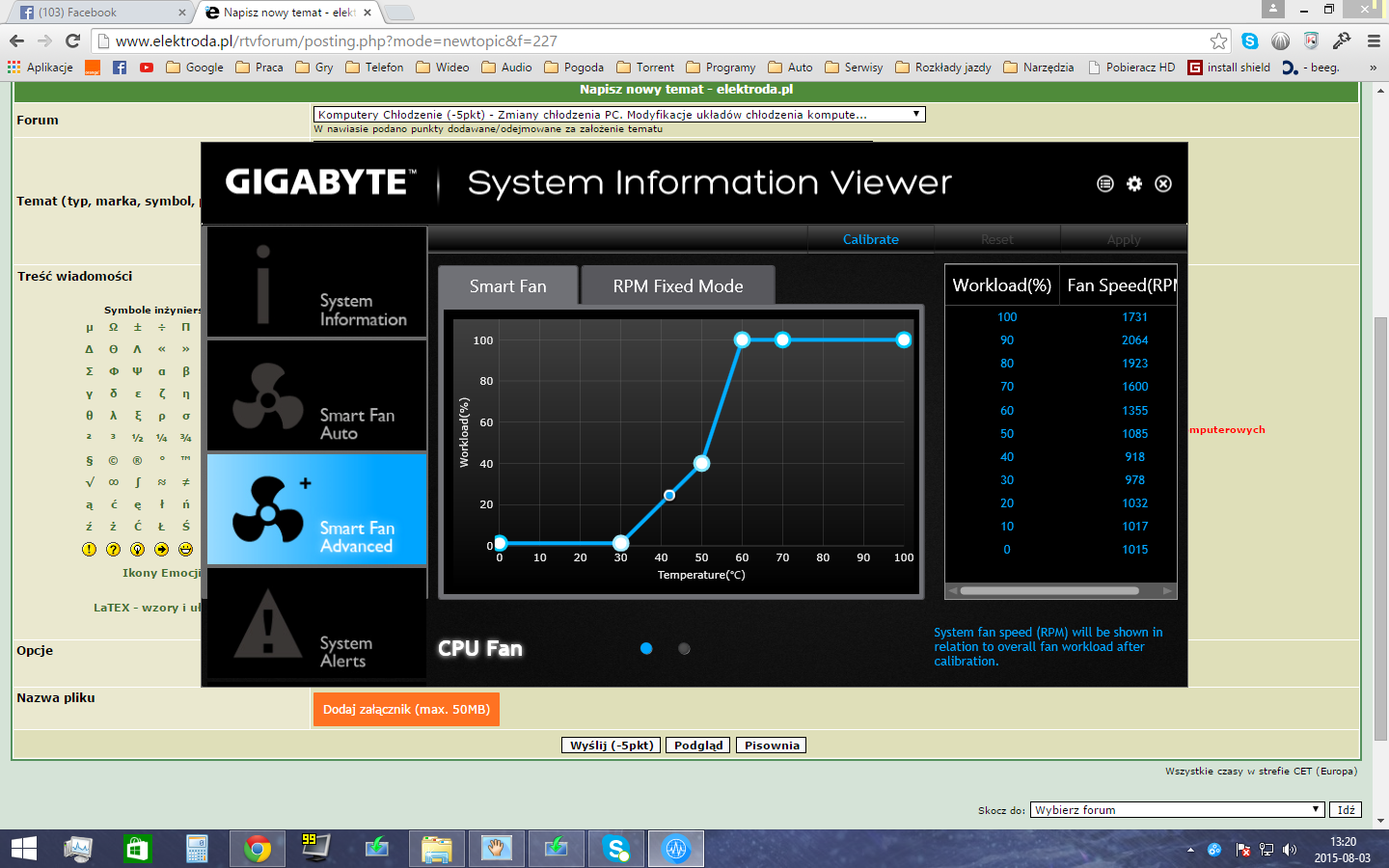Expand the Gry bookmarks folder
Screen dimensions: 1389x868
click(314, 68)
